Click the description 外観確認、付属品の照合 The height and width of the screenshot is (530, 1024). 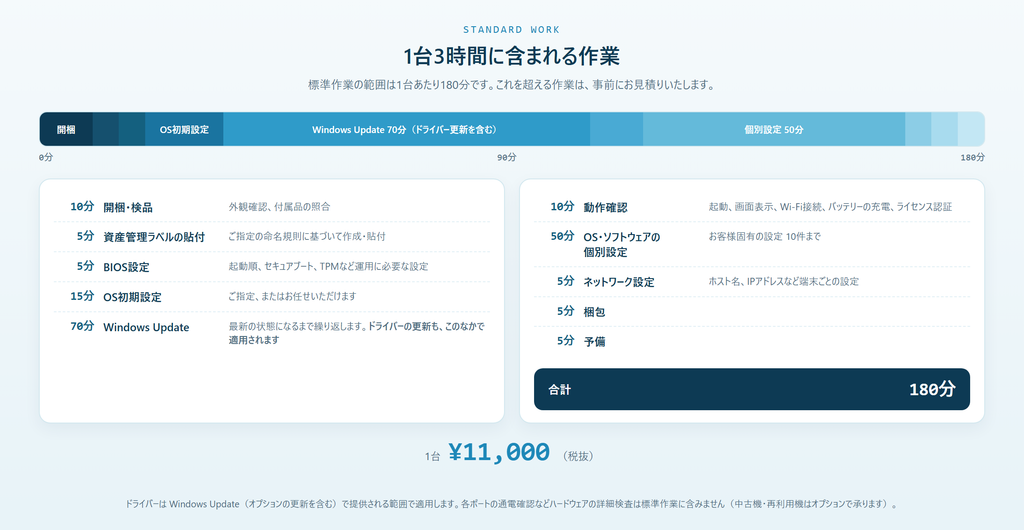(x=280, y=207)
